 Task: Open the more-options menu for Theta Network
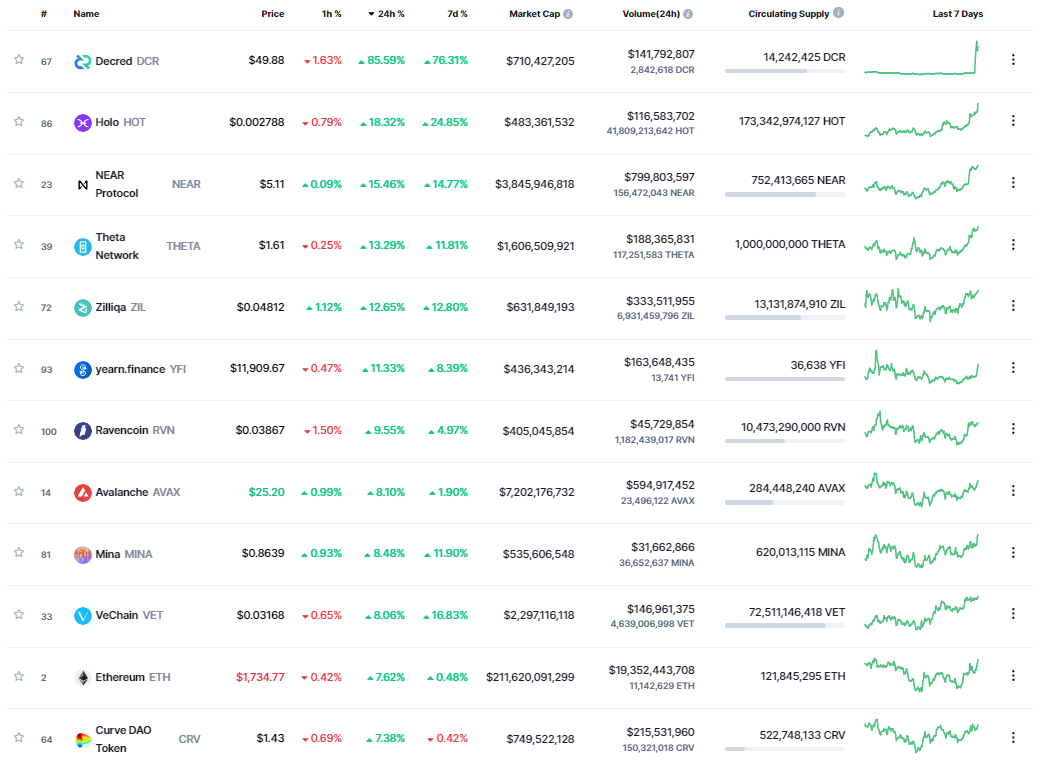point(1013,245)
